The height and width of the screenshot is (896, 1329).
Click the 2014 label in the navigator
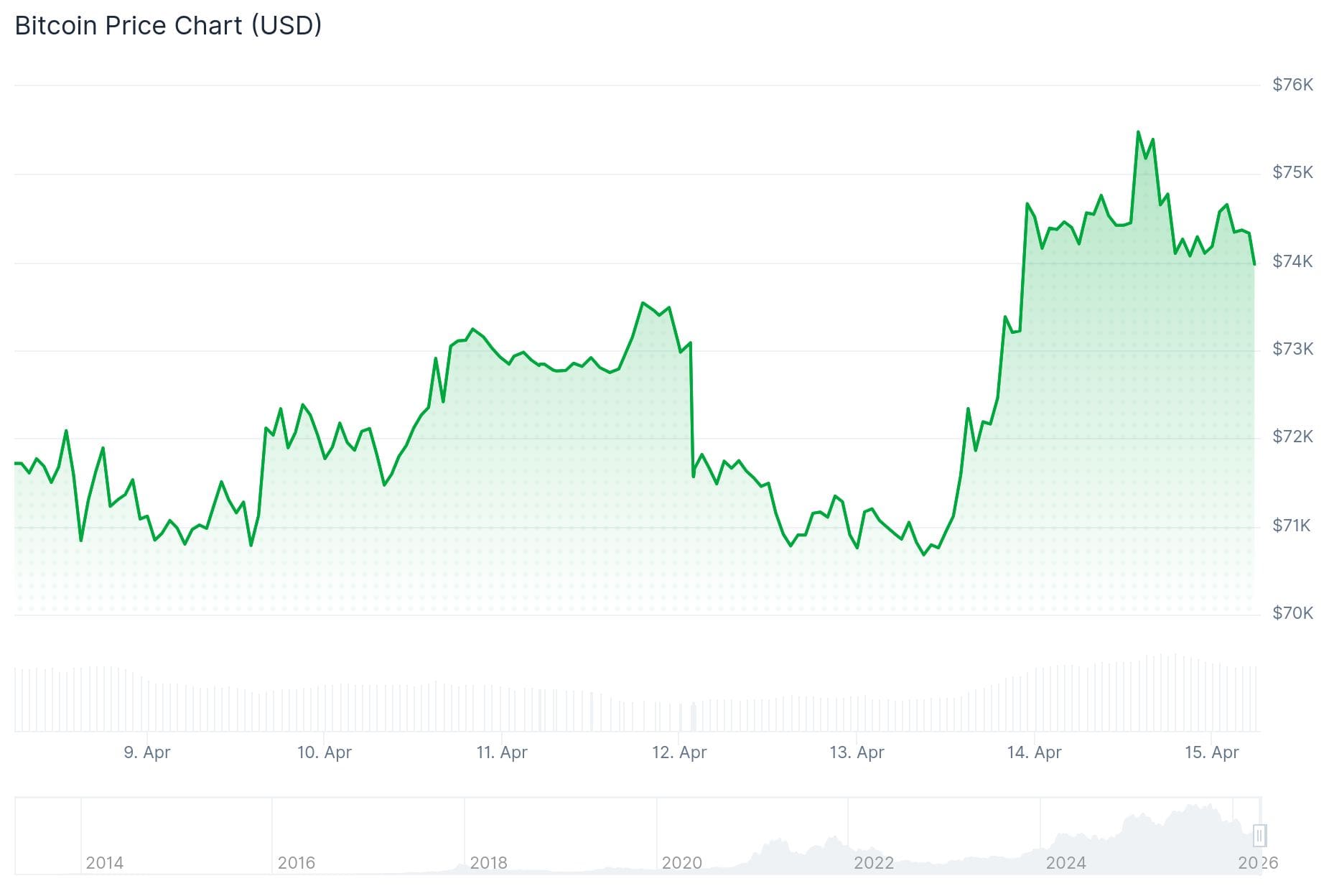tap(105, 862)
